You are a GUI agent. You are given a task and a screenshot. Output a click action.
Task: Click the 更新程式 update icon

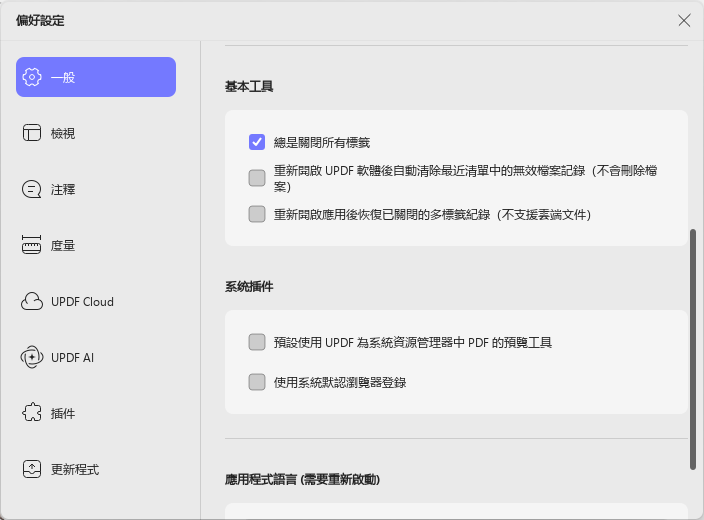(x=32, y=469)
